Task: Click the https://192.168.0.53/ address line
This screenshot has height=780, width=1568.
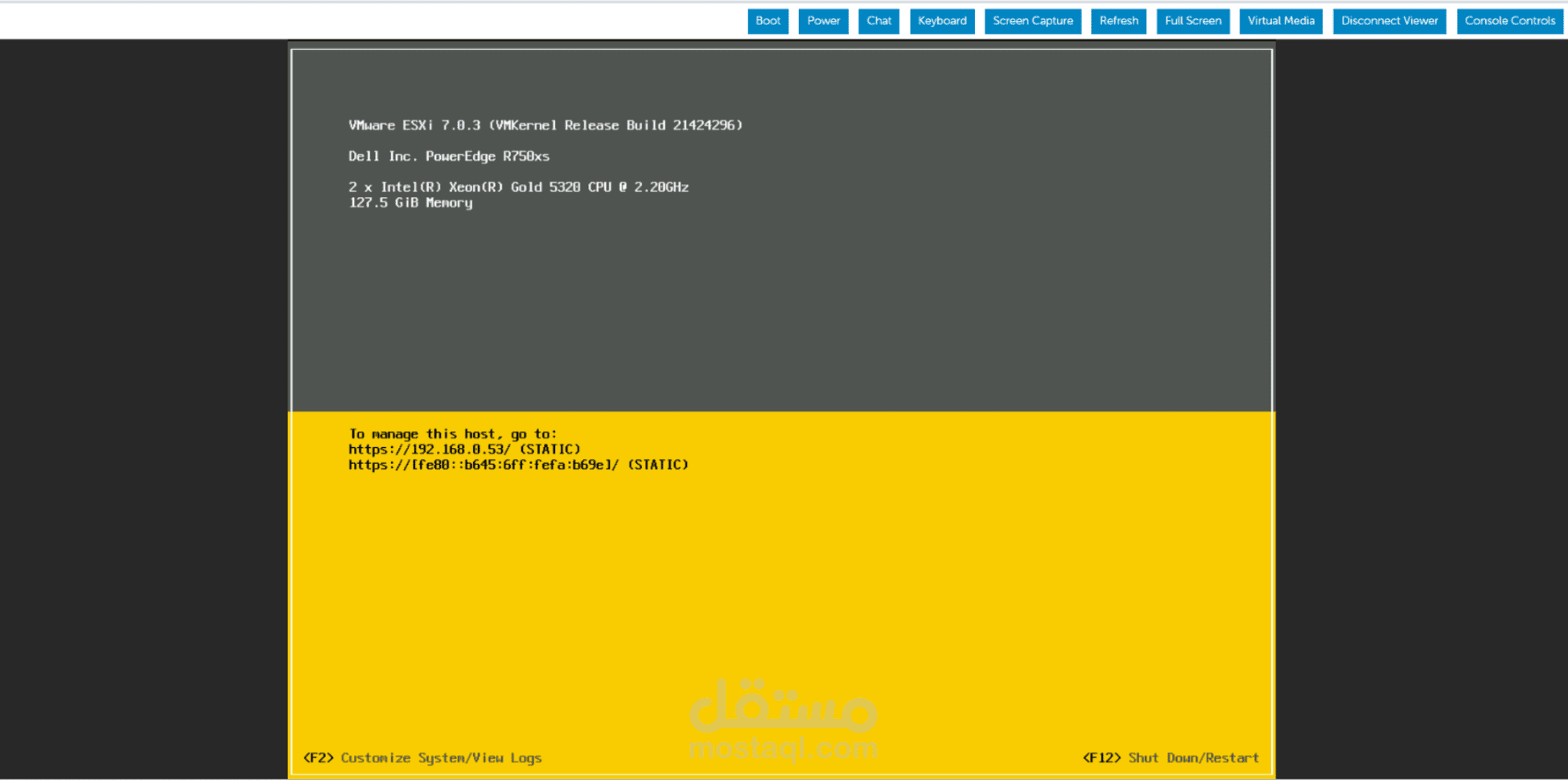Action: (464, 450)
